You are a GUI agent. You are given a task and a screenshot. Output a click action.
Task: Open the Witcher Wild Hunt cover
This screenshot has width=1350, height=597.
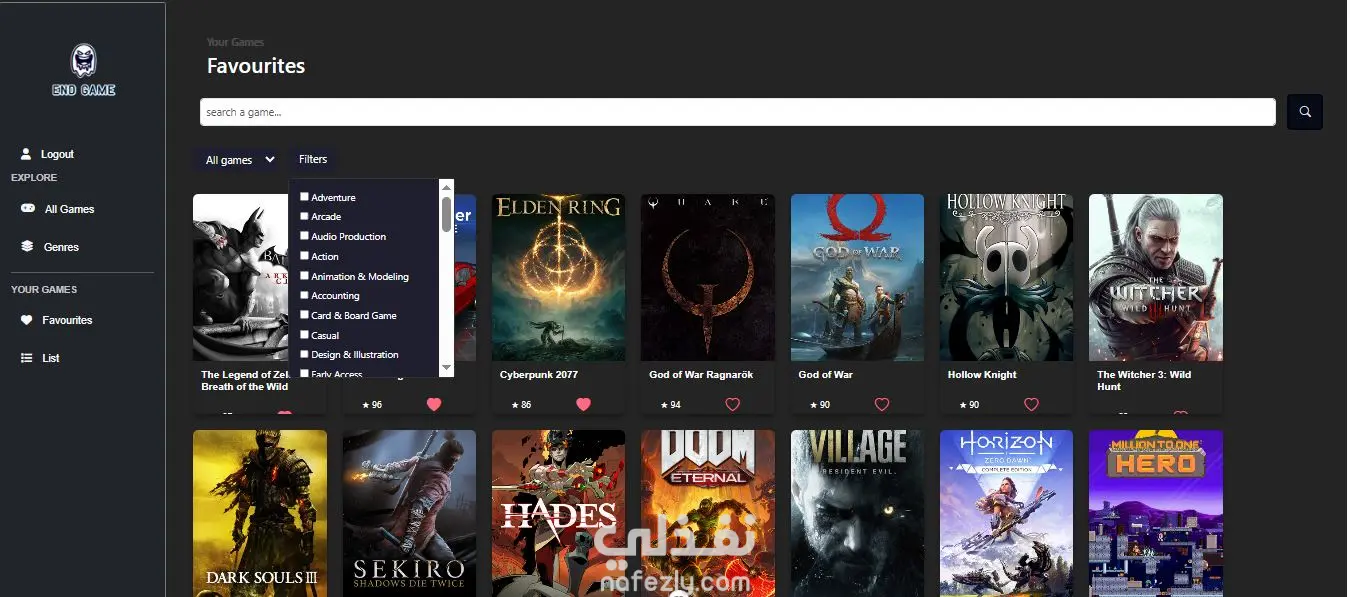point(1156,277)
